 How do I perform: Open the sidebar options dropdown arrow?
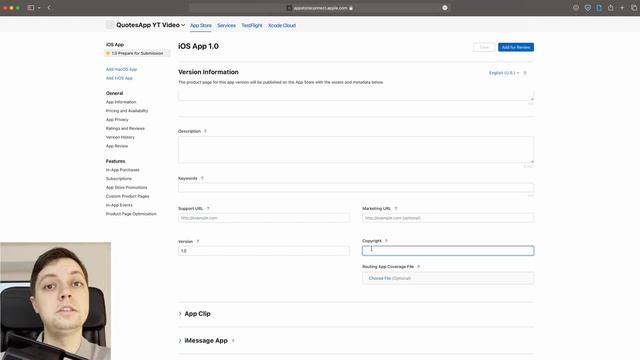[39, 8]
